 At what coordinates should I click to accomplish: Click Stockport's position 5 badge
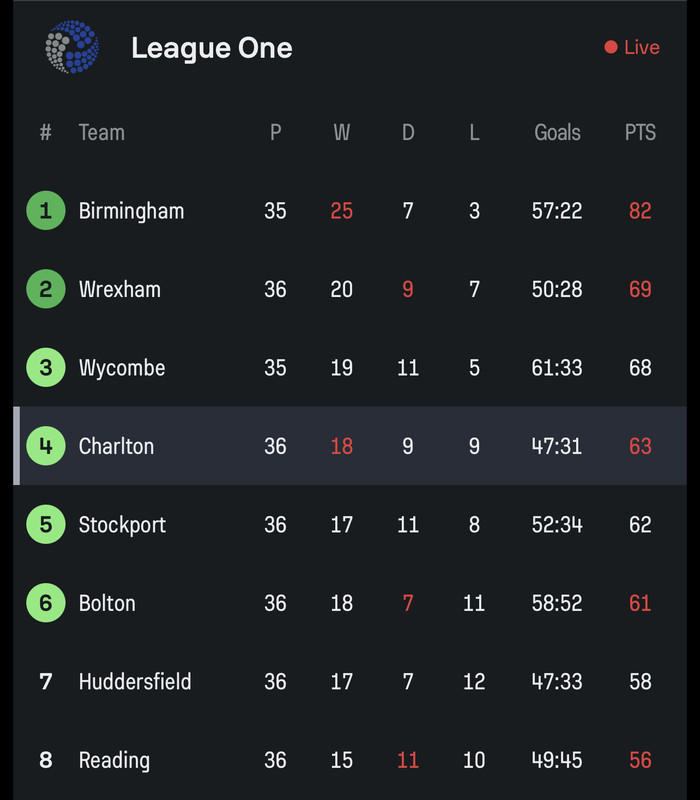(x=45, y=525)
